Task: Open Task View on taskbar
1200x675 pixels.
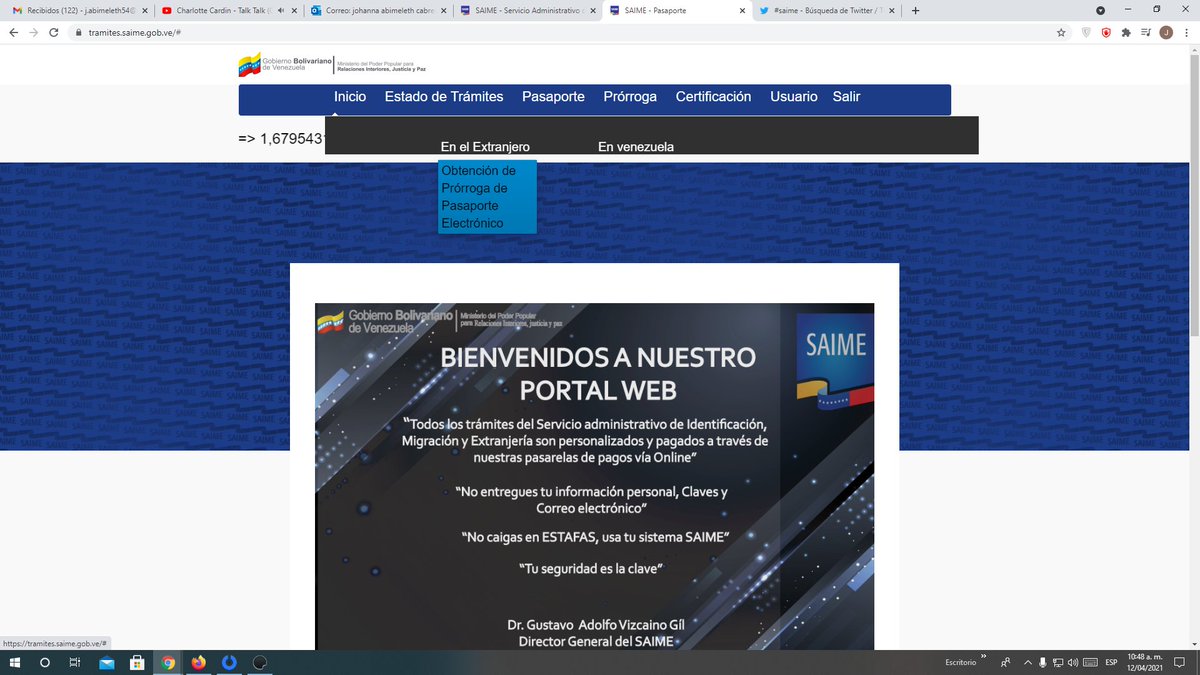Action: (75, 662)
